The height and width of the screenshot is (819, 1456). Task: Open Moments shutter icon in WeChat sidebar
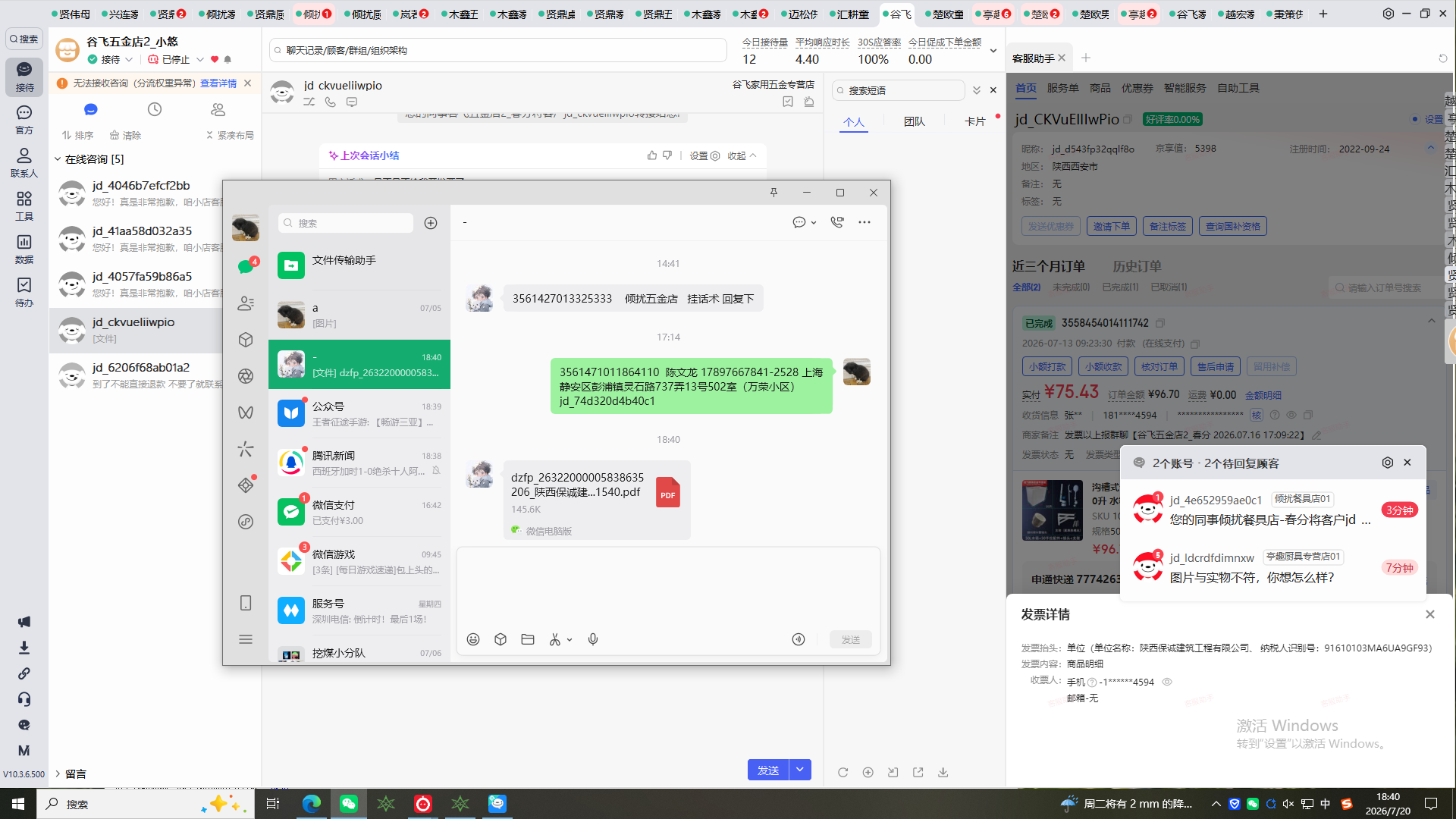(246, 376)
